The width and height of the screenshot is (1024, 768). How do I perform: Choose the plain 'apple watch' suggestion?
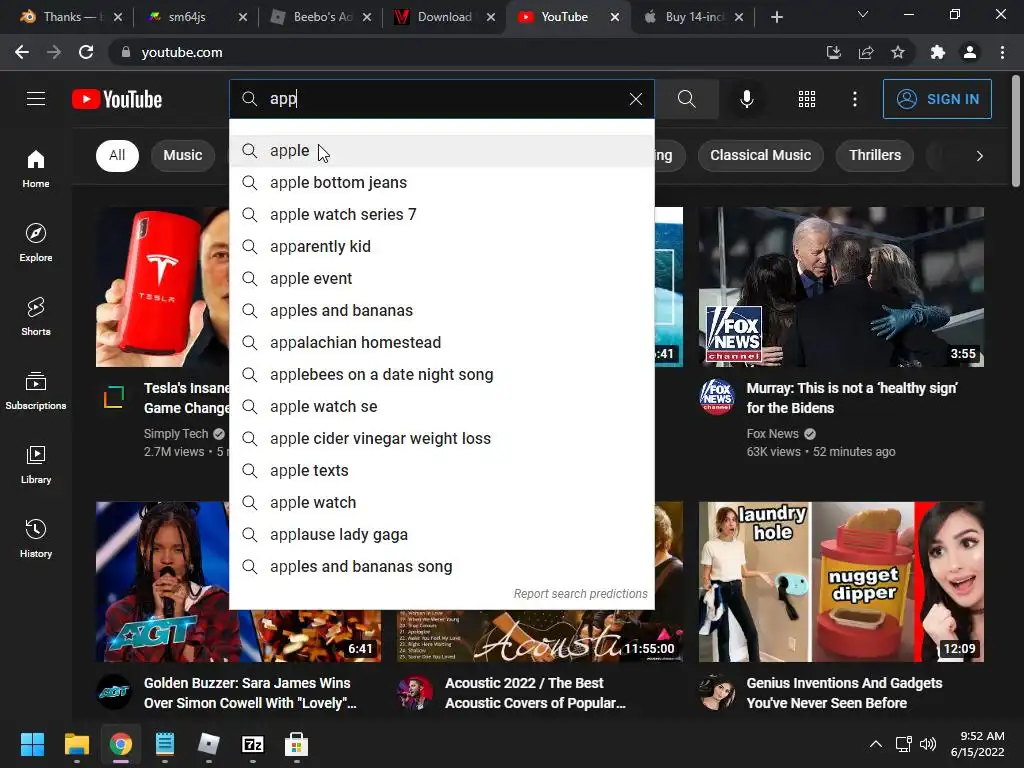point(442,503)
